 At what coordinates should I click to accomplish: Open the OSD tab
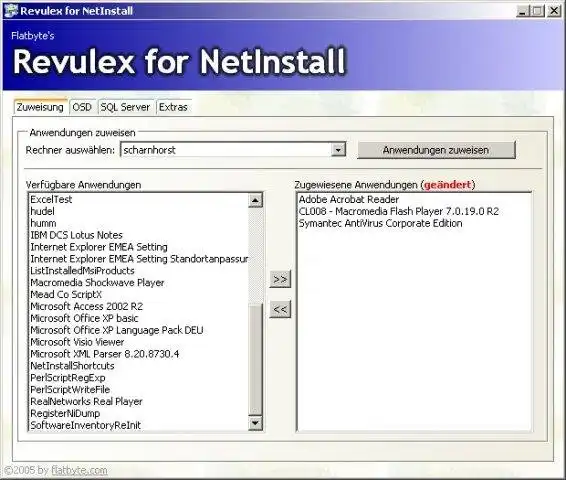[82, 107]
